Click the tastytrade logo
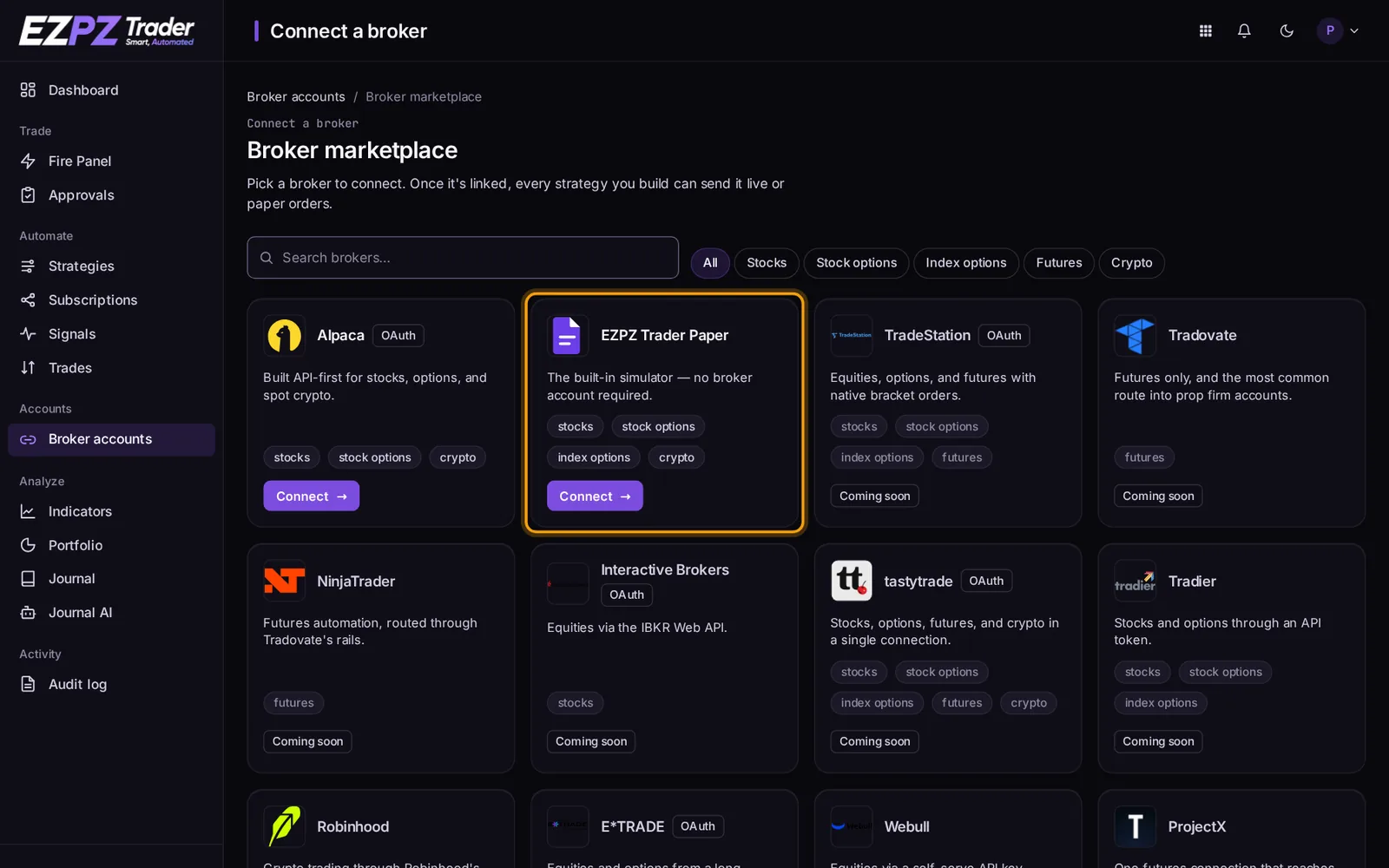 coord(851,582)
